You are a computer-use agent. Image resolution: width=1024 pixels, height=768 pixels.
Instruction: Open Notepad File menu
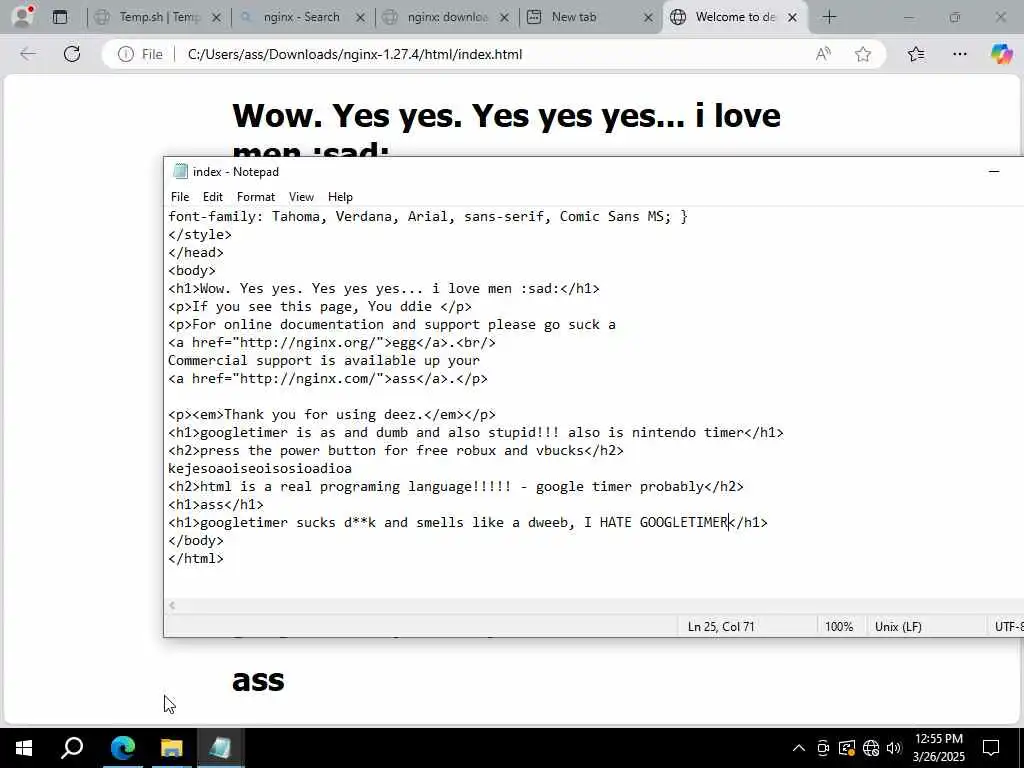[x=180, y=197]
